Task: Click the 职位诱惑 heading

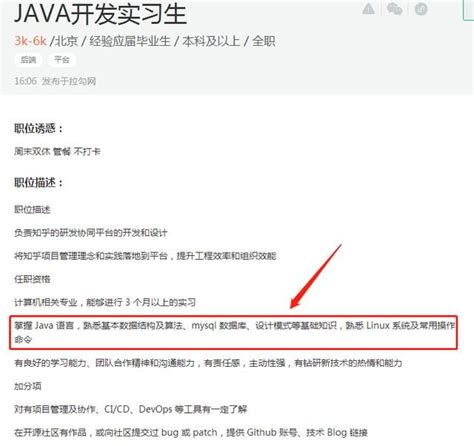Action: coord(38,128)
